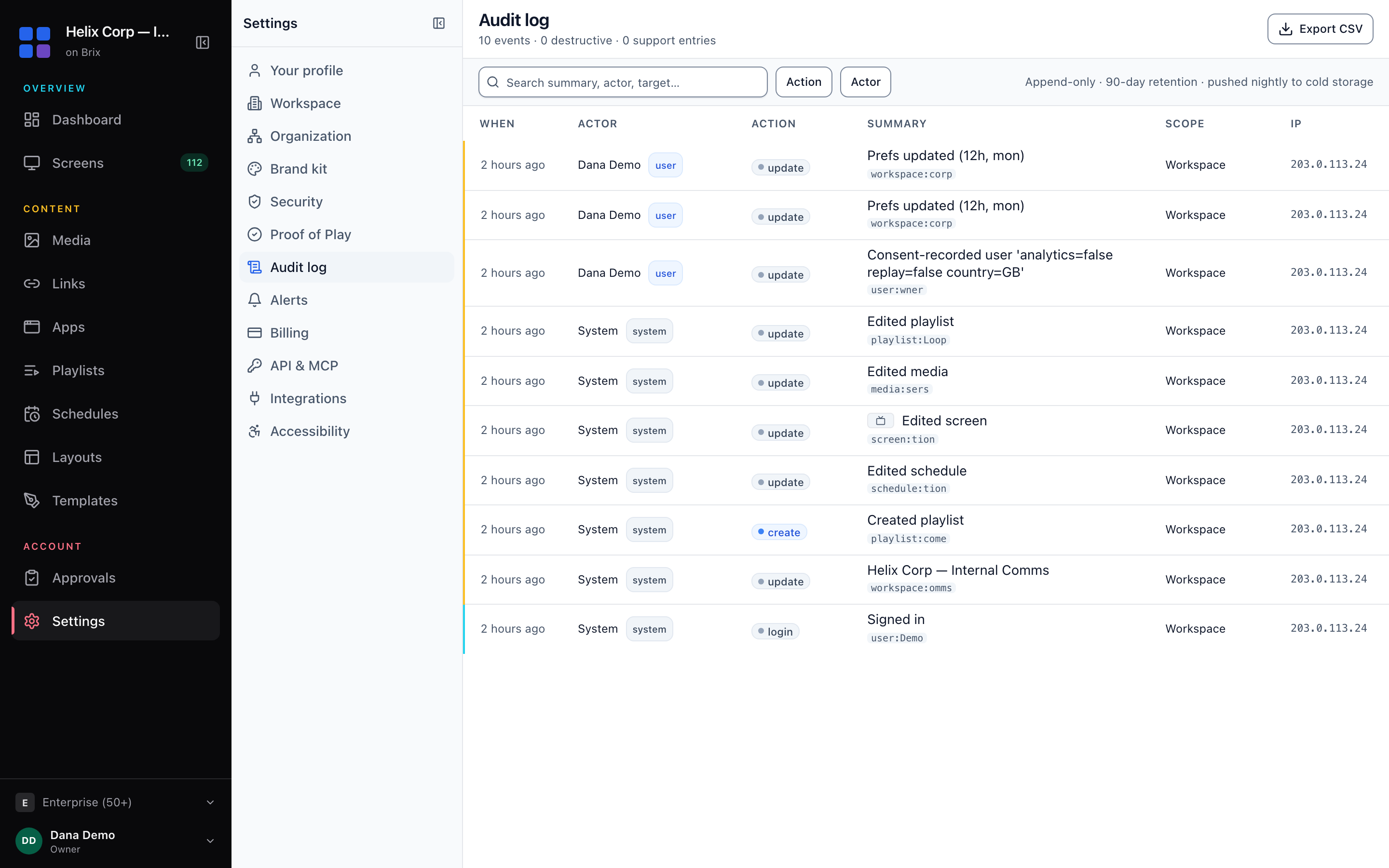
Task: Click the system badge in the Edited media row
Action: [x=649, y=381]
